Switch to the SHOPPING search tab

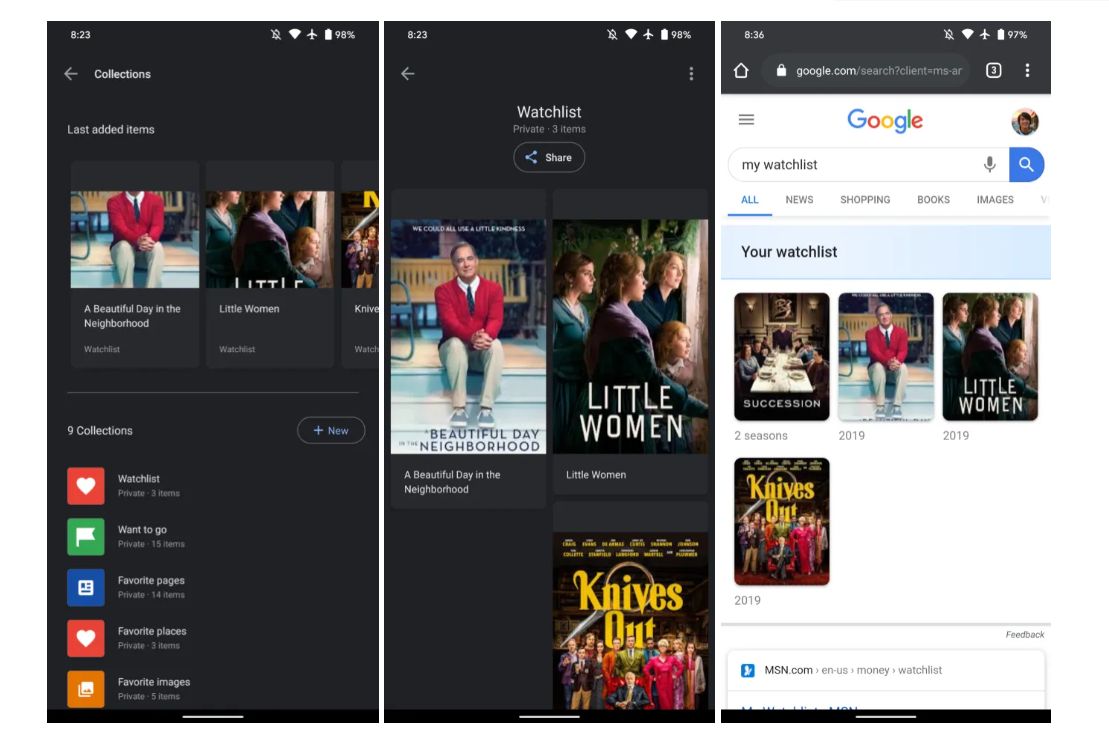(865, 200)
